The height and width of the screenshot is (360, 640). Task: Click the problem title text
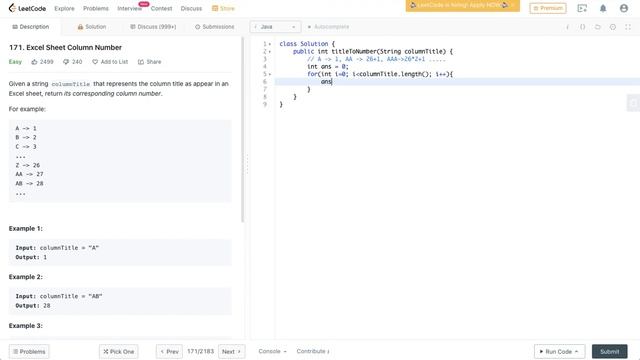pos(65,47)
